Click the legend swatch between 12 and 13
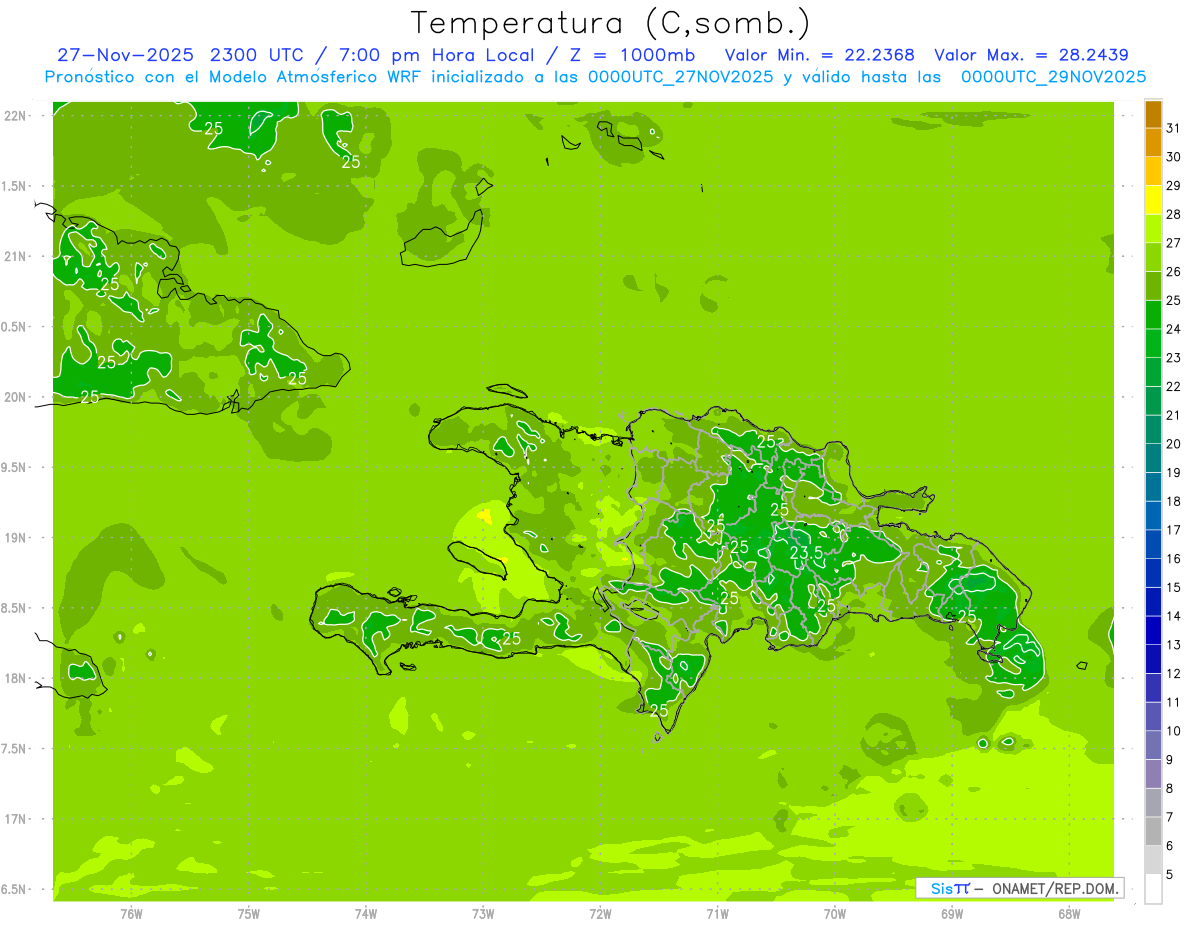Viewport: 1200px width, 927px height. pos(1153,659)
